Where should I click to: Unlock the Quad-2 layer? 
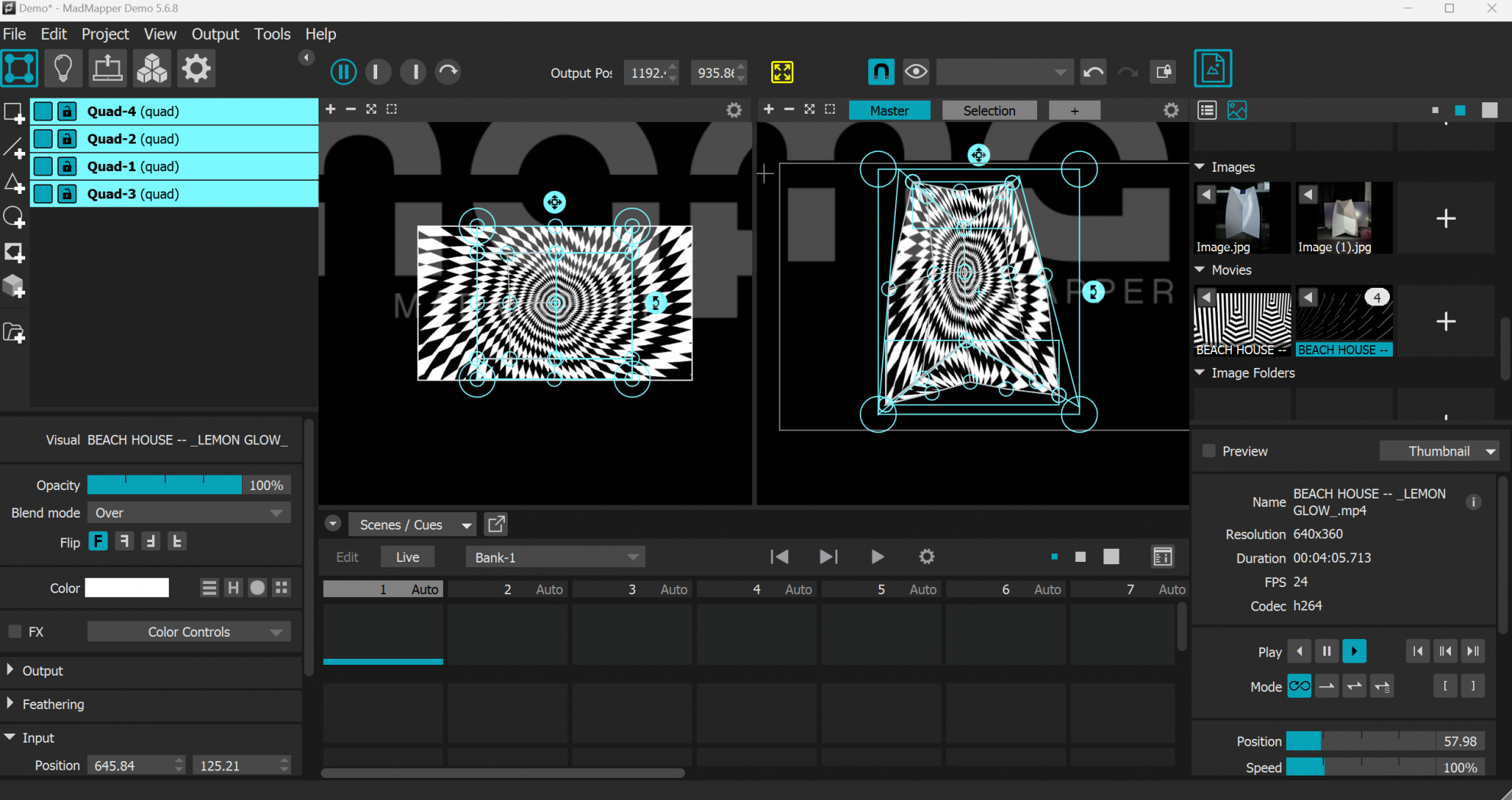[x=67, y=138]
